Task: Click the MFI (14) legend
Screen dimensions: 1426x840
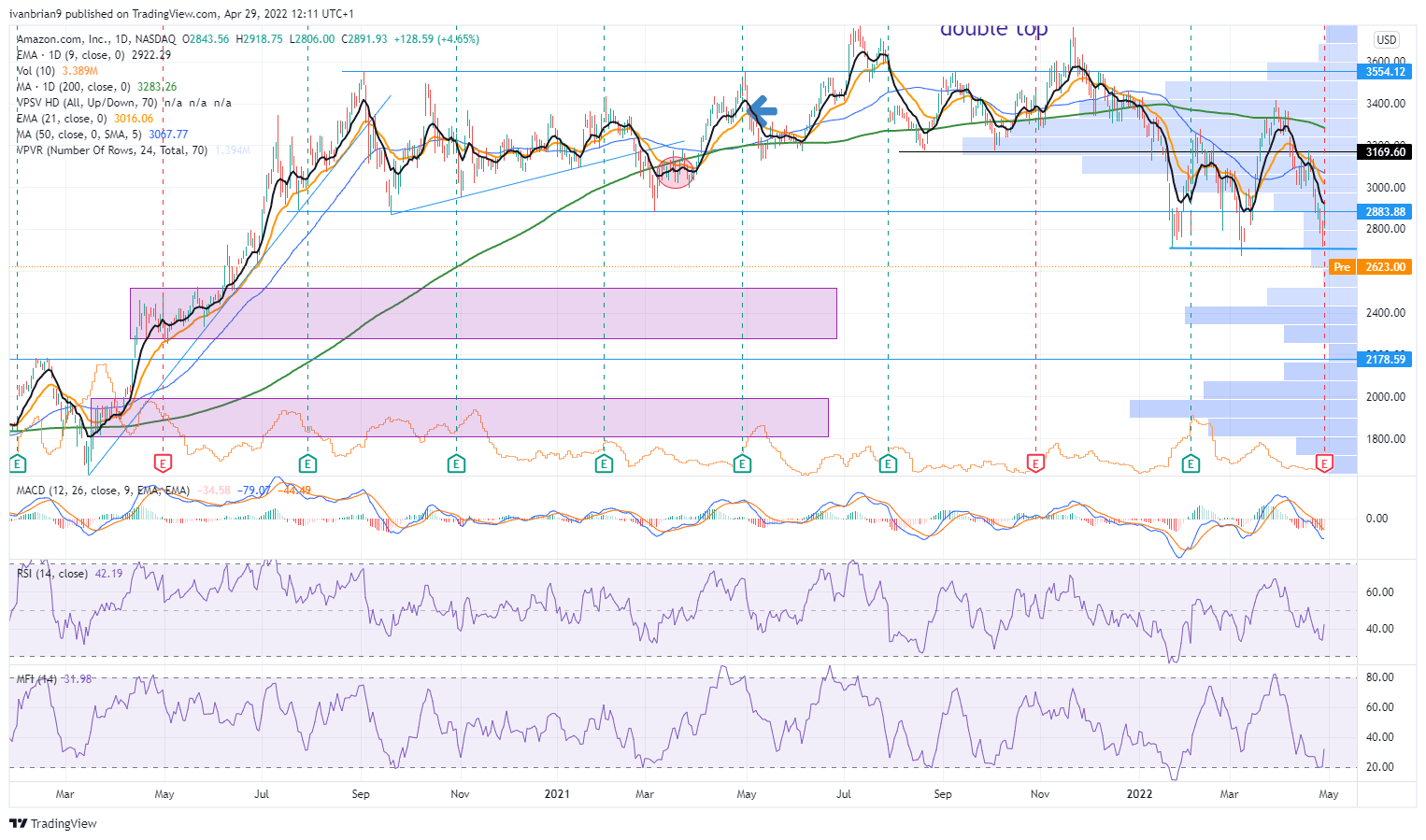Action: click(54, 679)
